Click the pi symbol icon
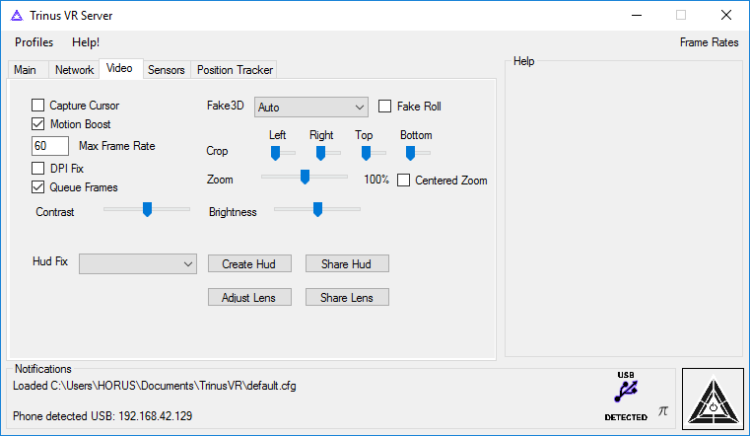 [x=662, y=411]
